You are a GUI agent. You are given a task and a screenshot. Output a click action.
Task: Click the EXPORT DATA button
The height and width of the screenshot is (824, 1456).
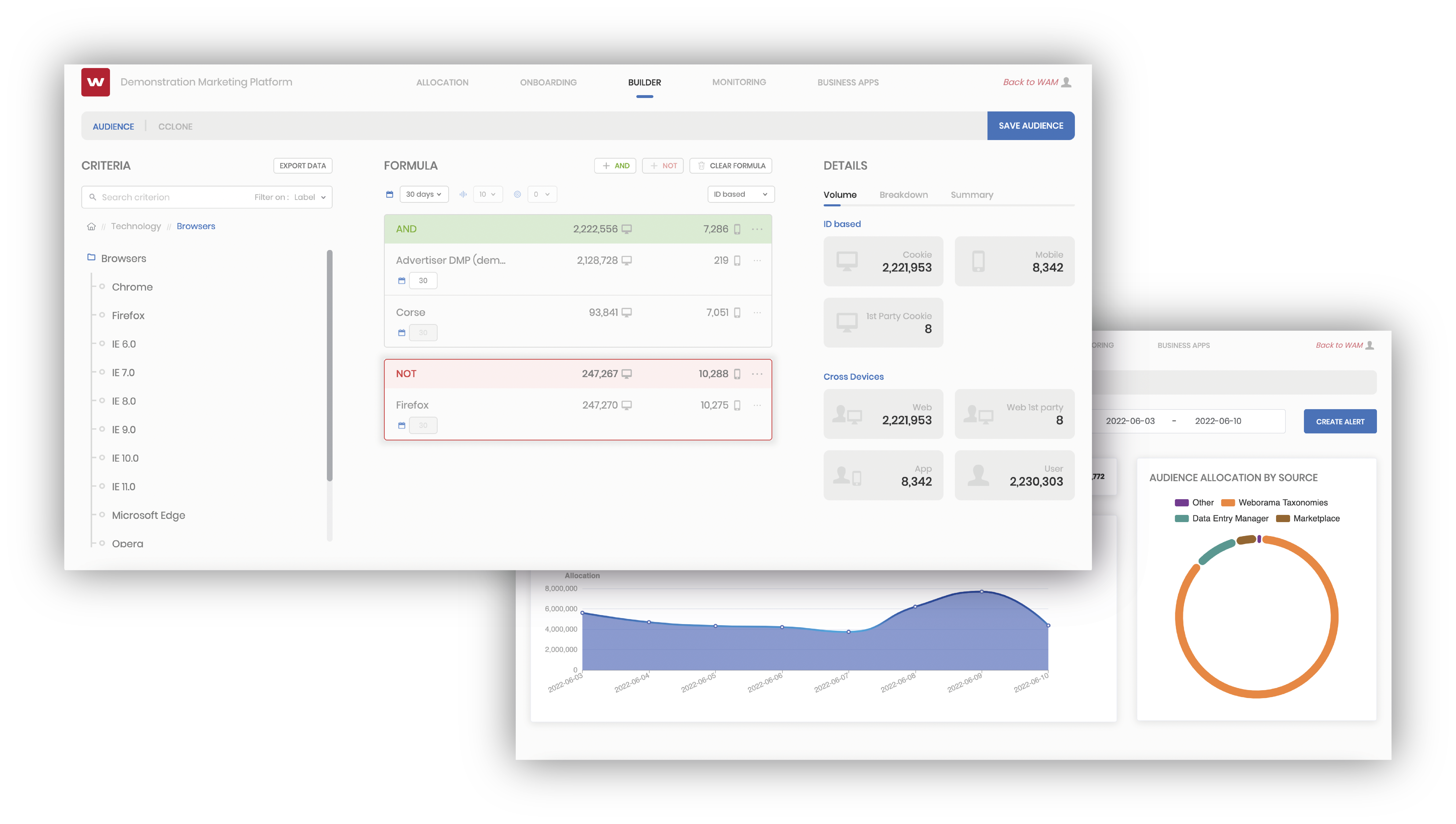pos(303,166)
